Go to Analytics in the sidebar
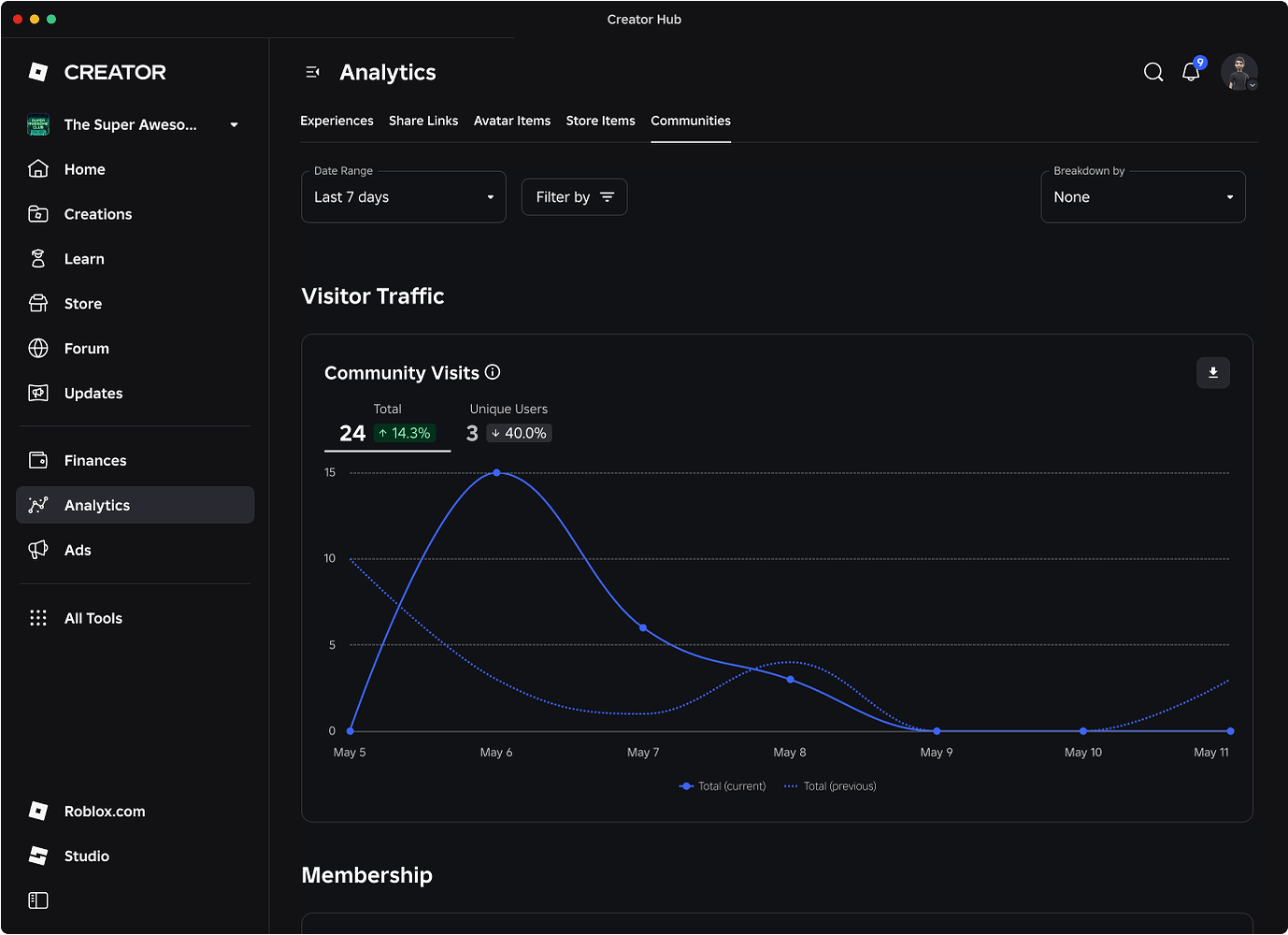This screenshot has height=935, width=1288. click(x=136, y=505)
